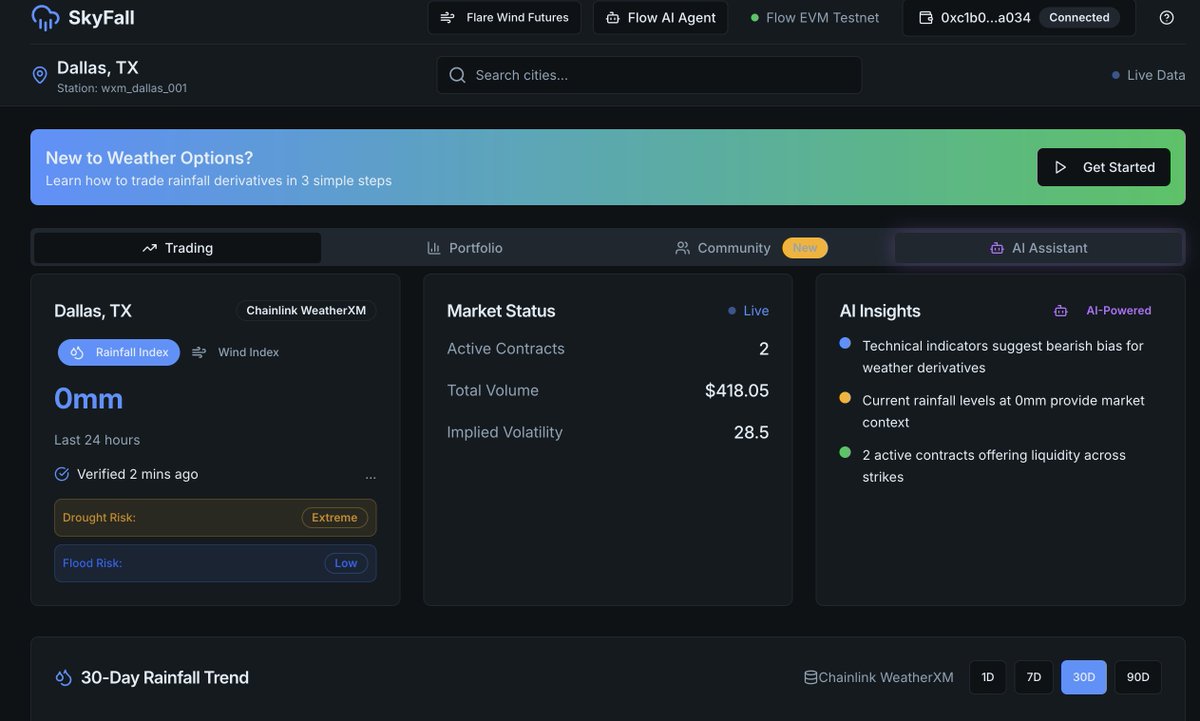Click the database icon beside Chainlink WeatherXM
Viewport: 1200px width, 721px height.
click(811, 677)
